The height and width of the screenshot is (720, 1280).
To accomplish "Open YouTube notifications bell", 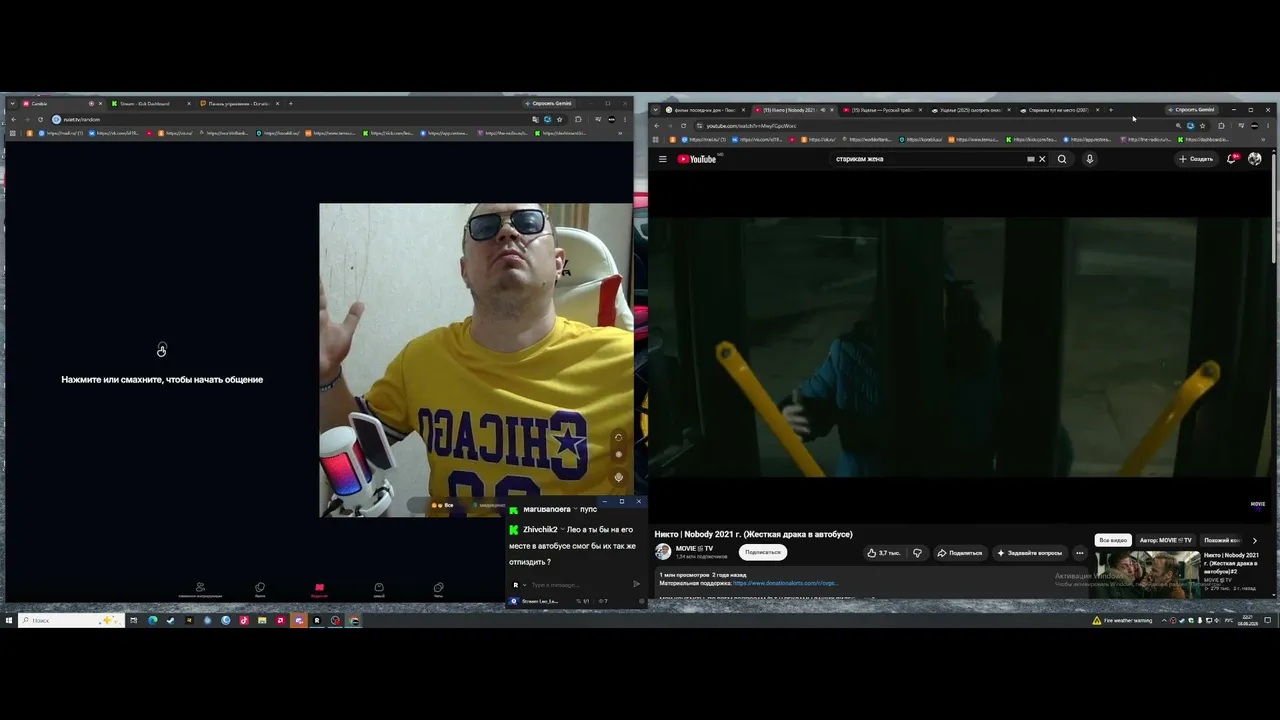I will pos(1232,159).
